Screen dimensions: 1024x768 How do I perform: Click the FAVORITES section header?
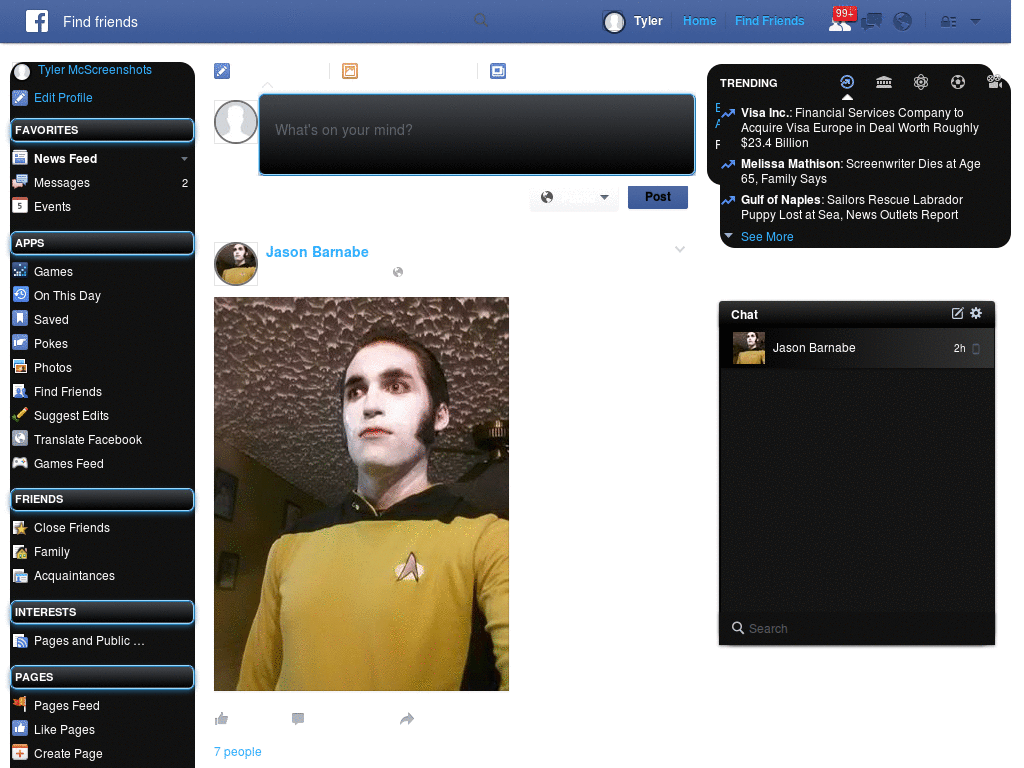pos(103,130)
